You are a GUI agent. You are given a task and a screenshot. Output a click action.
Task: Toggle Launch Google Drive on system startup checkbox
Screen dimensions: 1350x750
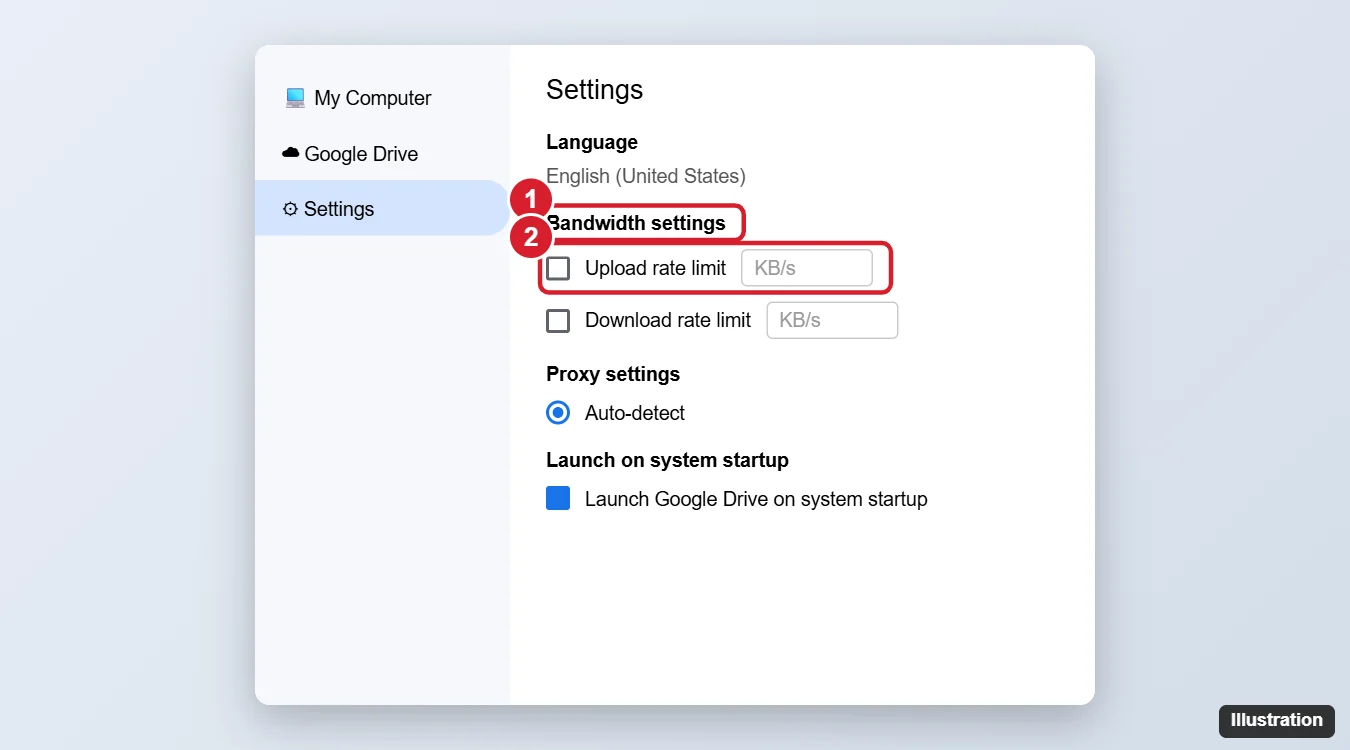tap(558, 498)
